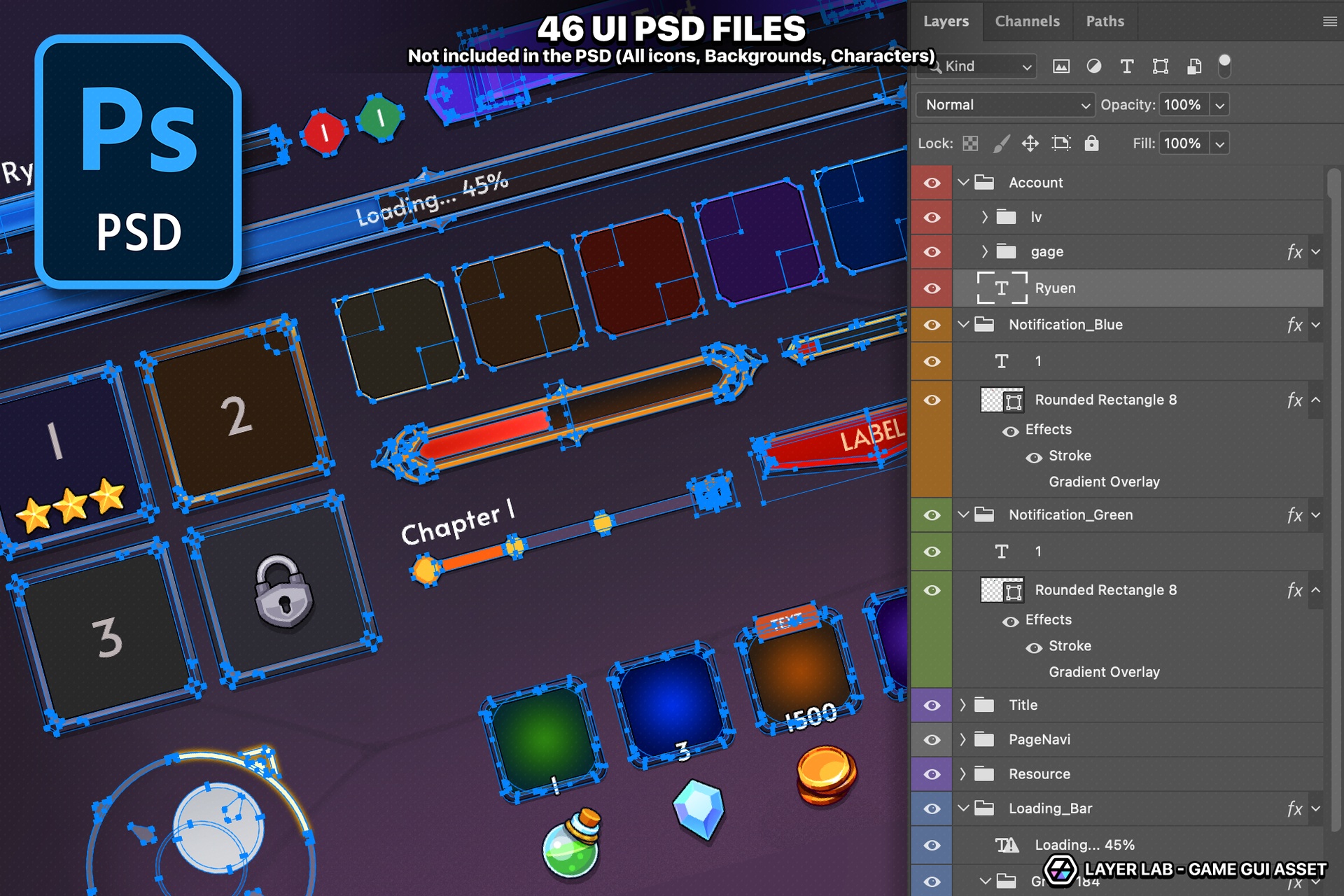Click lock transparent pixels icon

click(970, 143)
